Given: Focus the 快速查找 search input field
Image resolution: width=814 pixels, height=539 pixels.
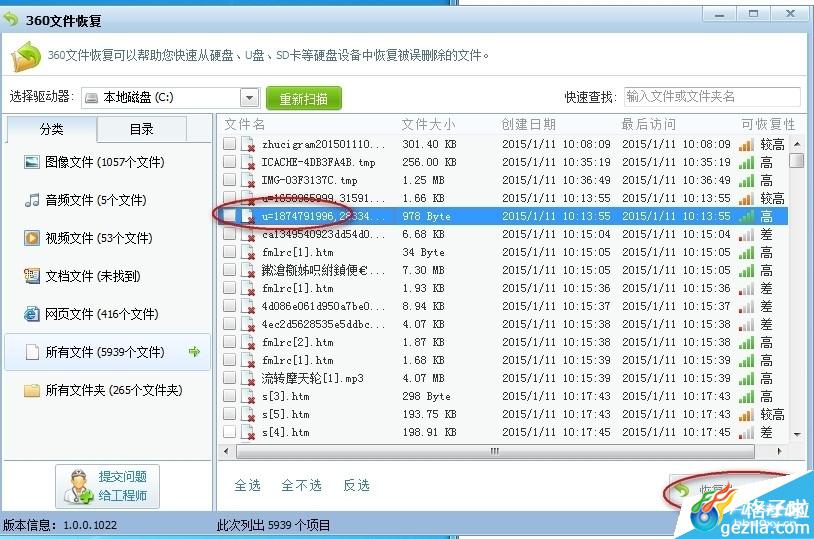Looking at the screenshot, I should [712, 97].
